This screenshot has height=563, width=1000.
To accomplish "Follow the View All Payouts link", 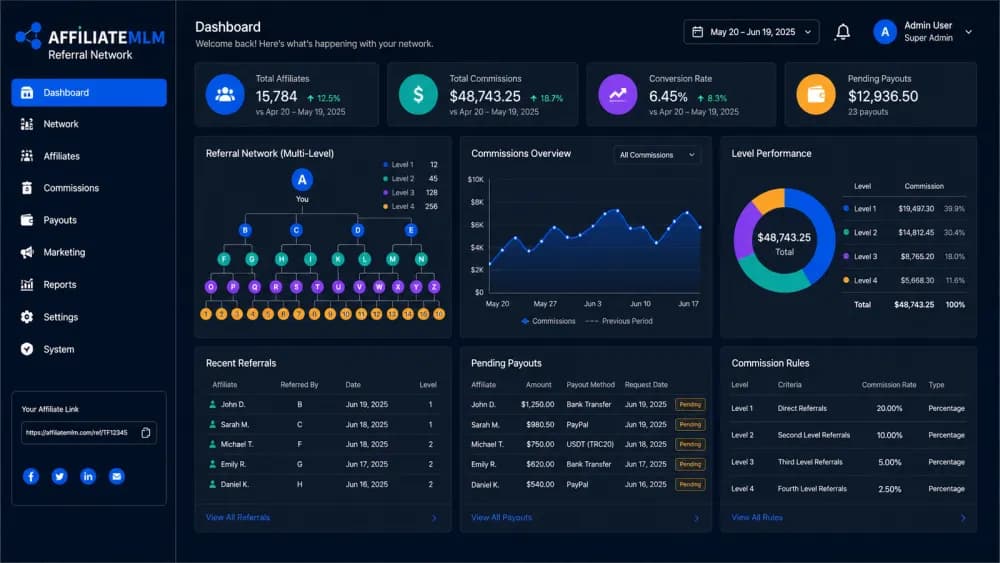I will [501, 518].
